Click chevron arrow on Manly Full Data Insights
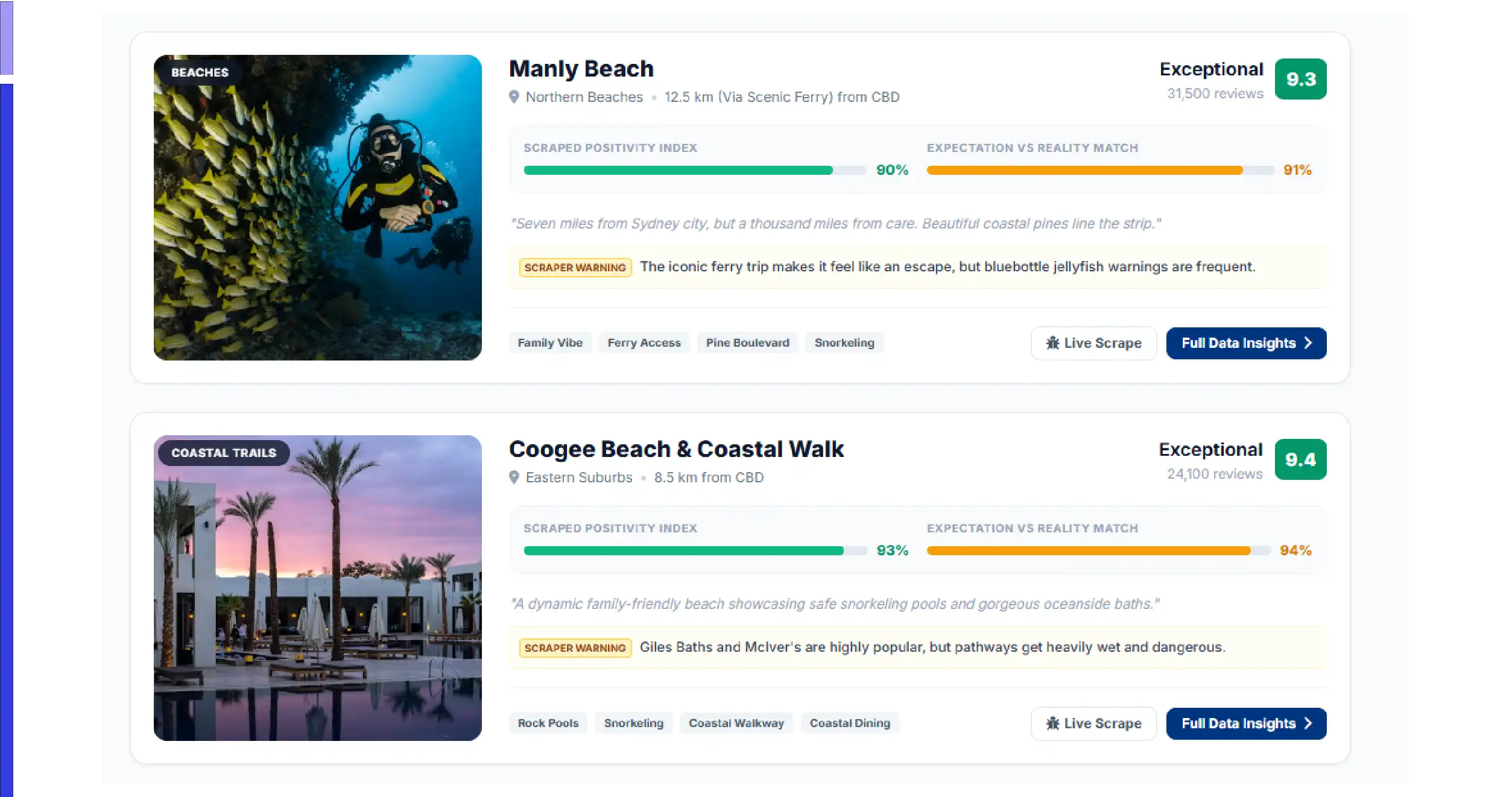This screenshot has height=797, width=1512. click(x=1308, y=343)
